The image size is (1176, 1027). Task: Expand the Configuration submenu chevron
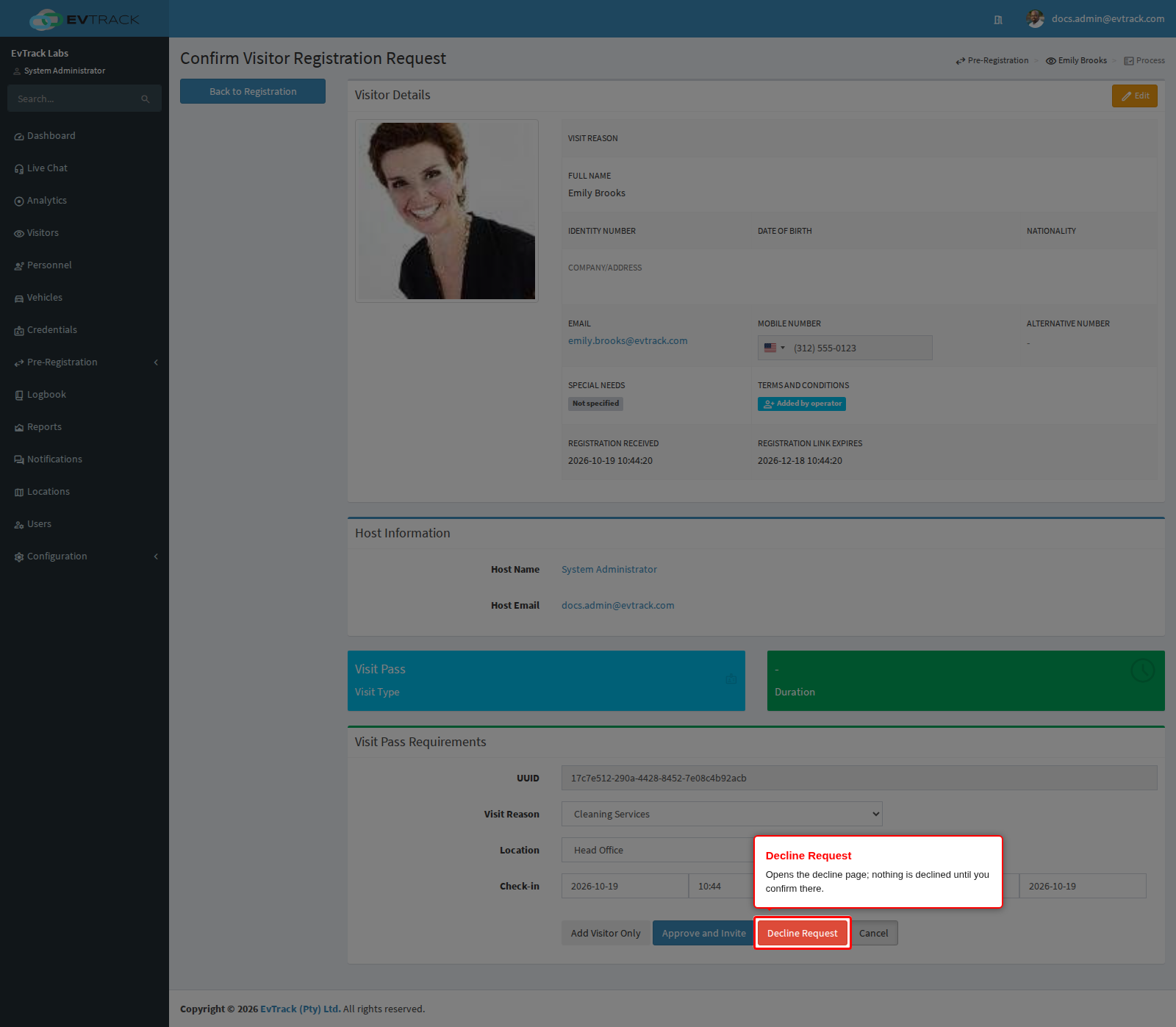[156, 557]
